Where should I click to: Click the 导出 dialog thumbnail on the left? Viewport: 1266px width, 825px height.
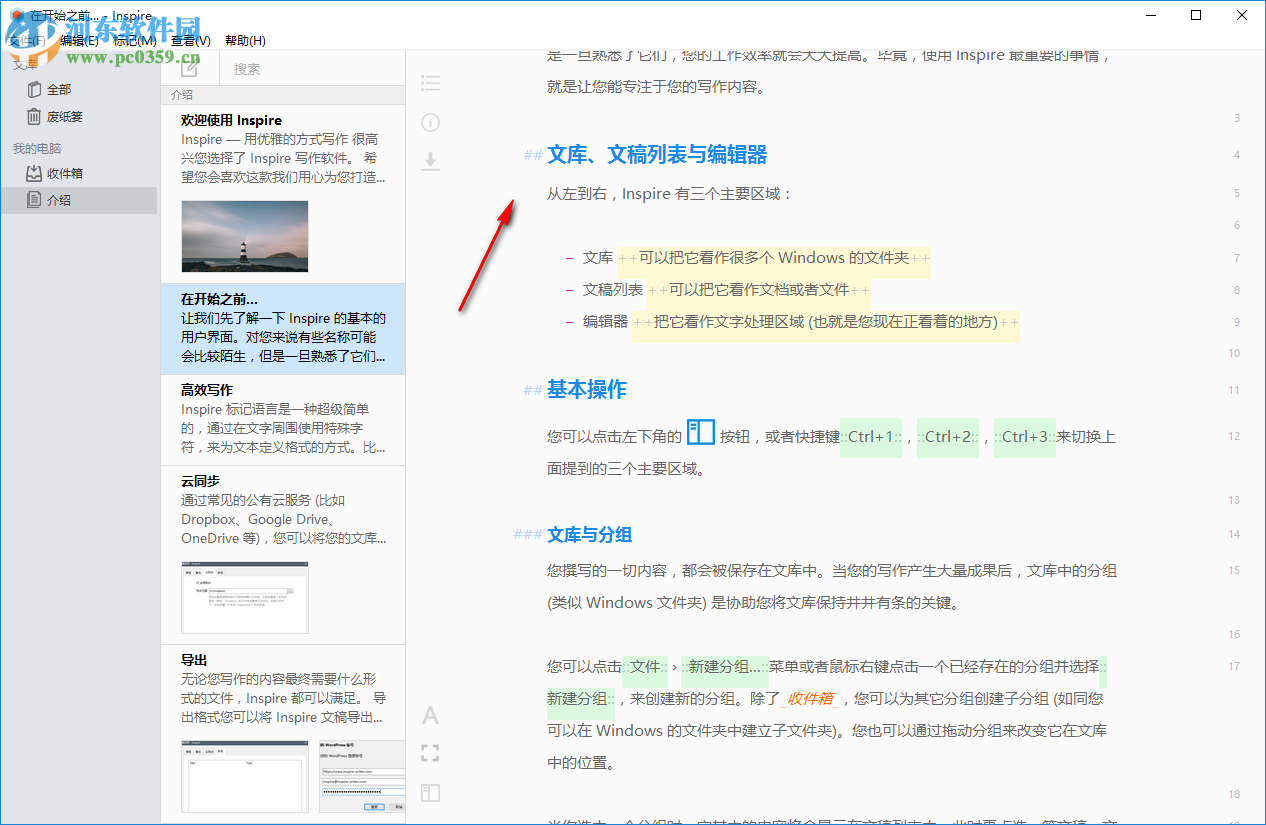245,776
